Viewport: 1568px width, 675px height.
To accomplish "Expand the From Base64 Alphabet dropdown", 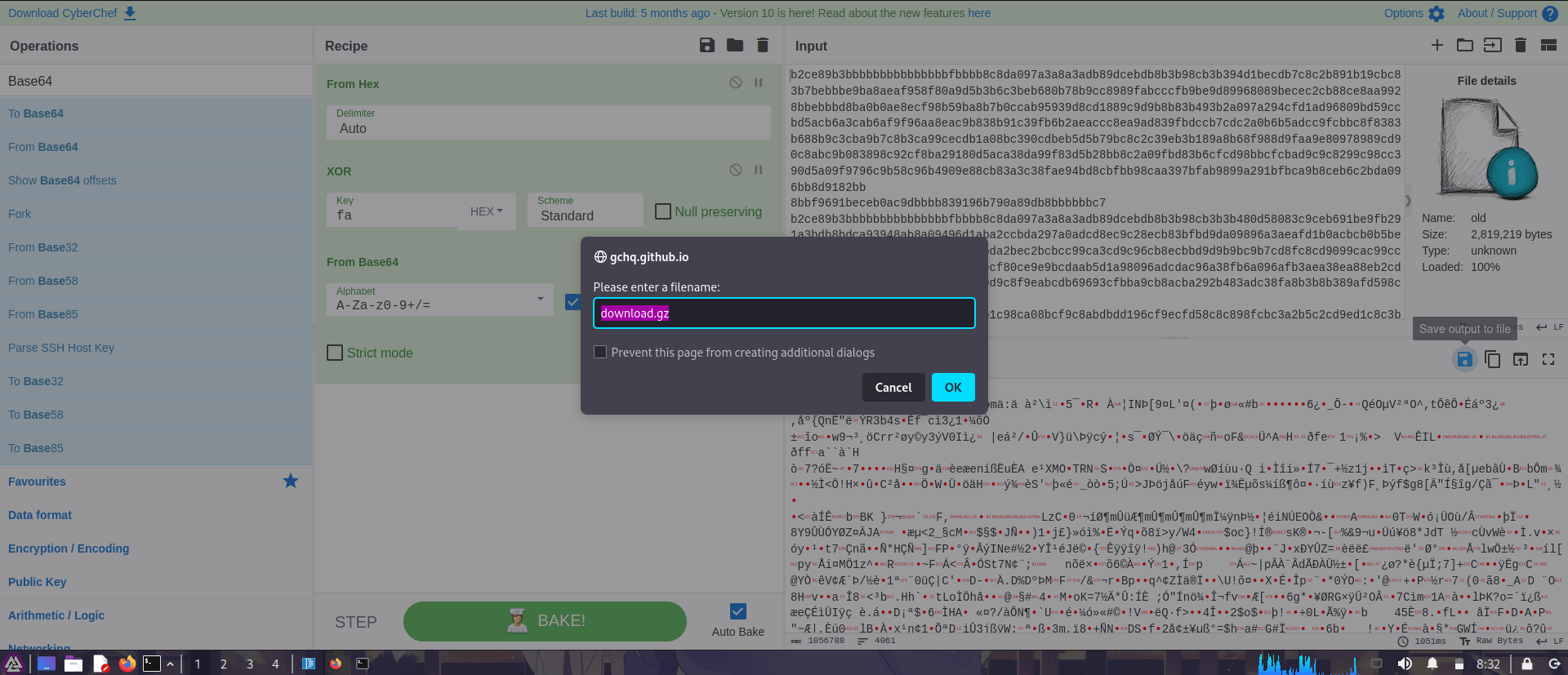I will click(x=441, y=299).
